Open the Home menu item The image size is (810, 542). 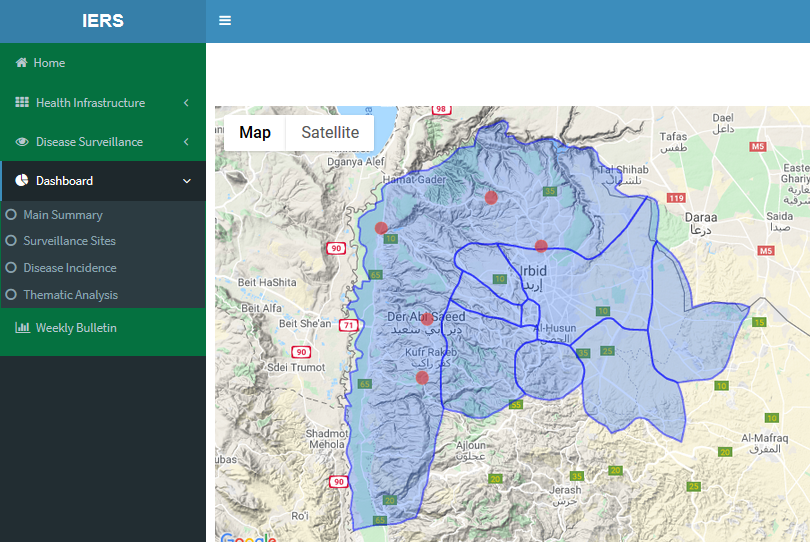click(x=103, y=63)
